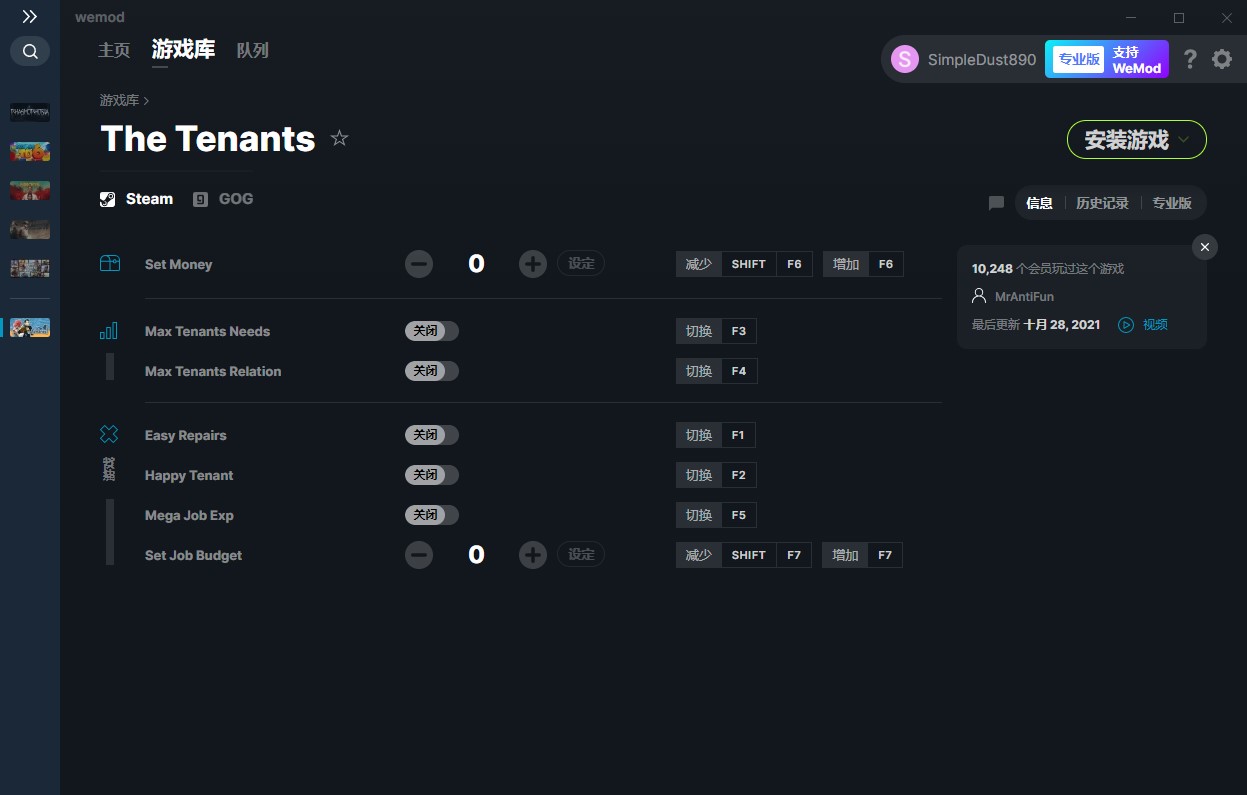
Task: Increase Set Job Budget with plus button
Action: tap(533, 555)
